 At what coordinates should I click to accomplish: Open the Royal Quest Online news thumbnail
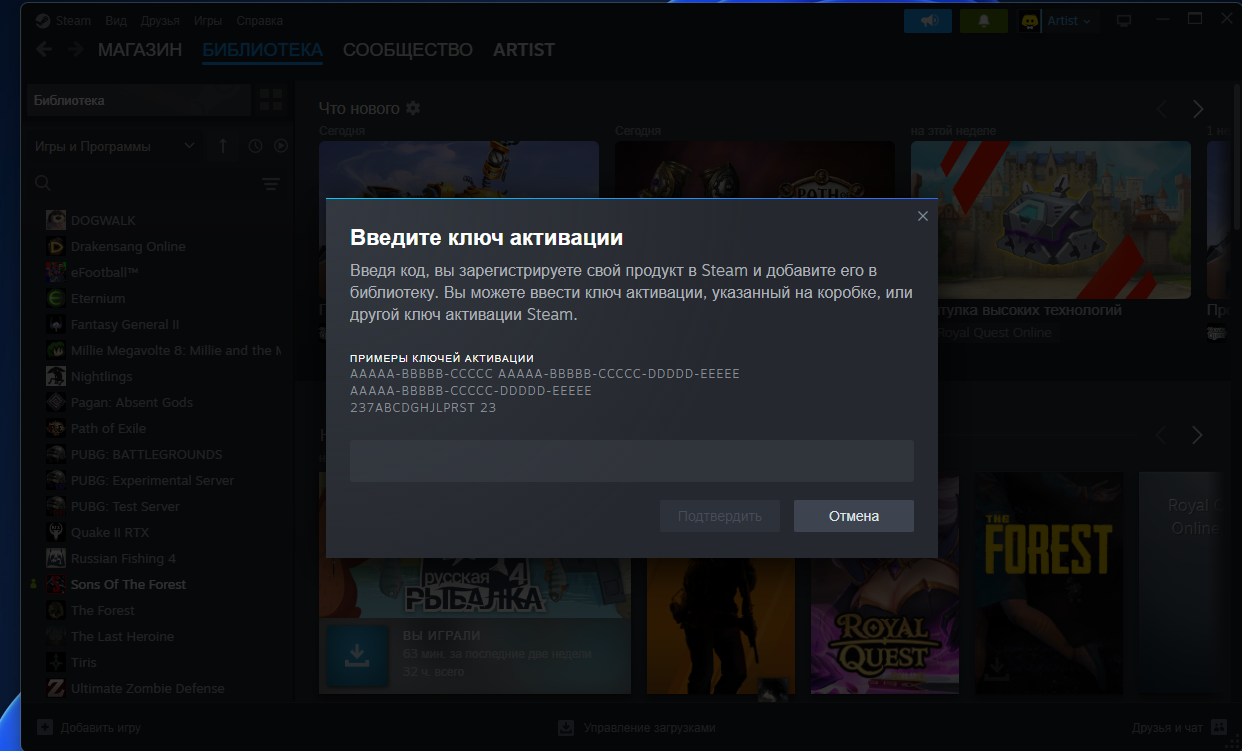coord(1051,219)
